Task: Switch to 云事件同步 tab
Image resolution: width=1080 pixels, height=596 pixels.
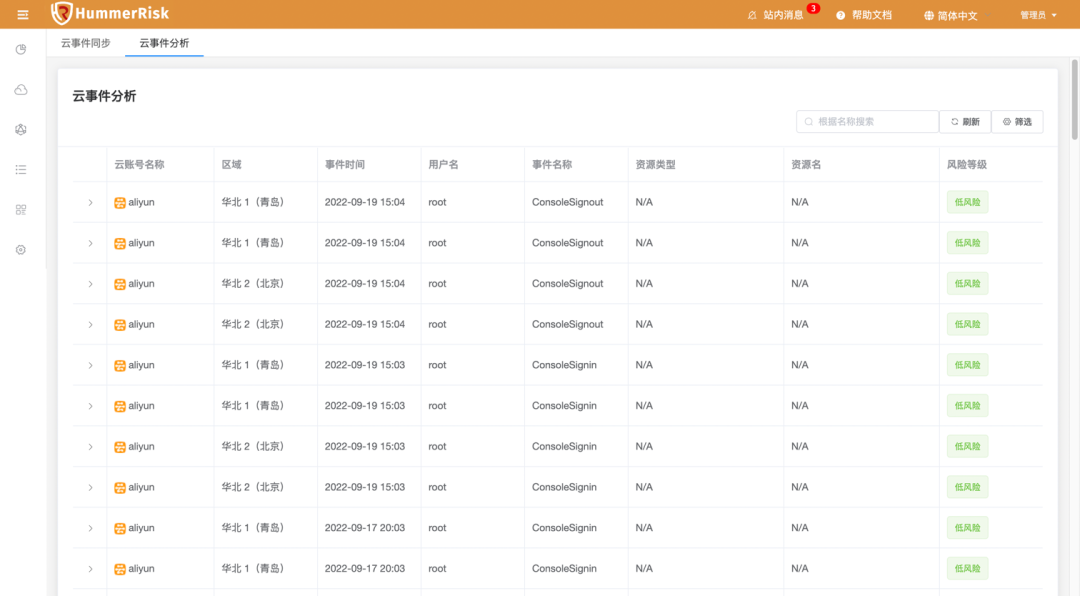Action: pyautogui.click(x=85, y=43)
